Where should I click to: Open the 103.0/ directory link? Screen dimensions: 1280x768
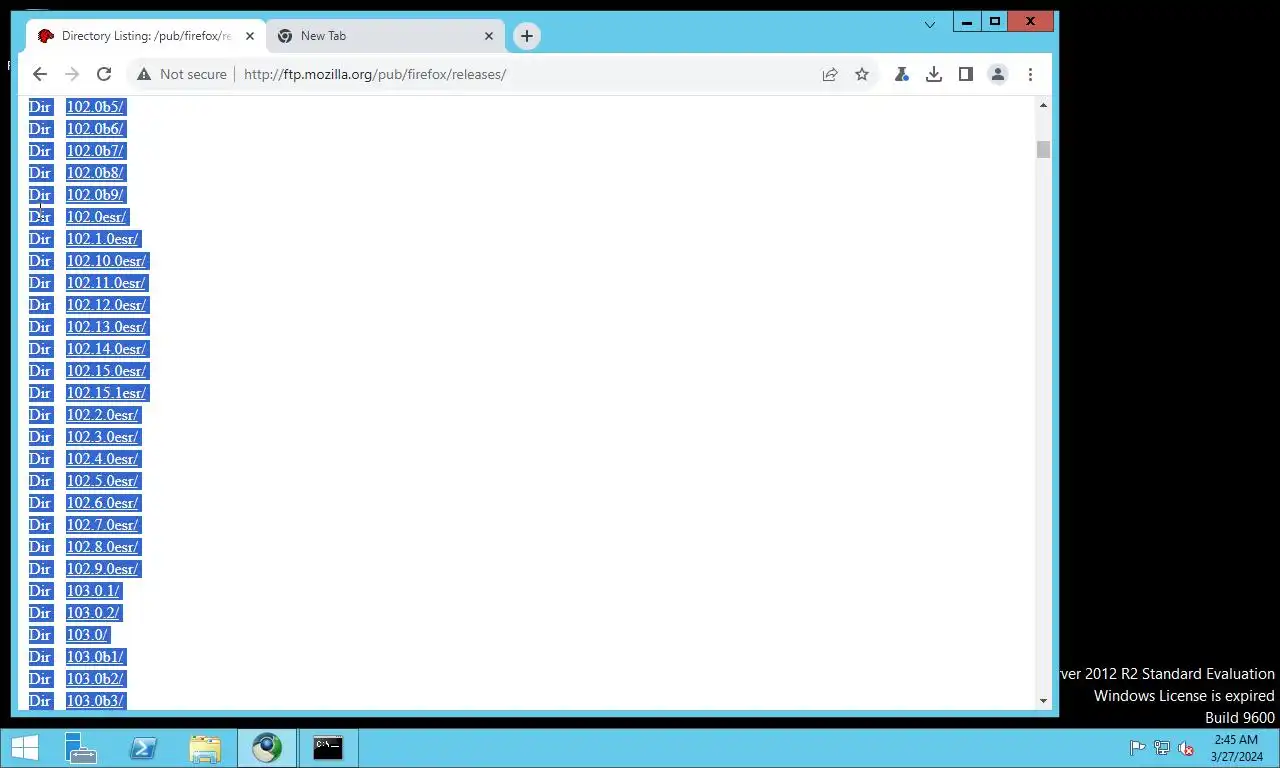tap(88, 635)
